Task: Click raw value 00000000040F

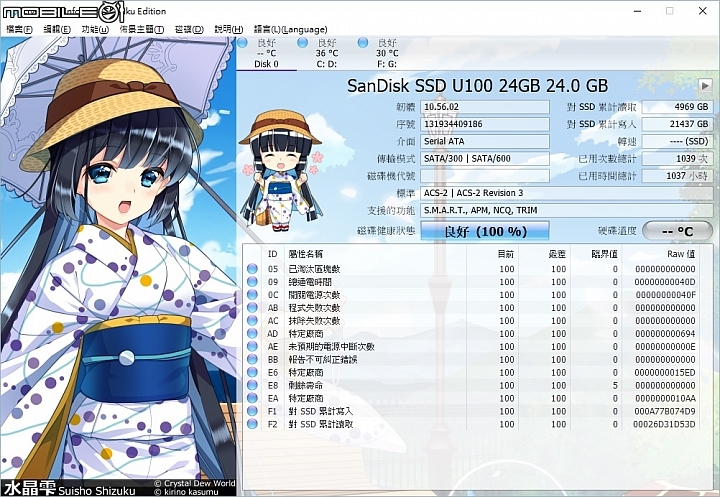Action: (x=665, y=294)
